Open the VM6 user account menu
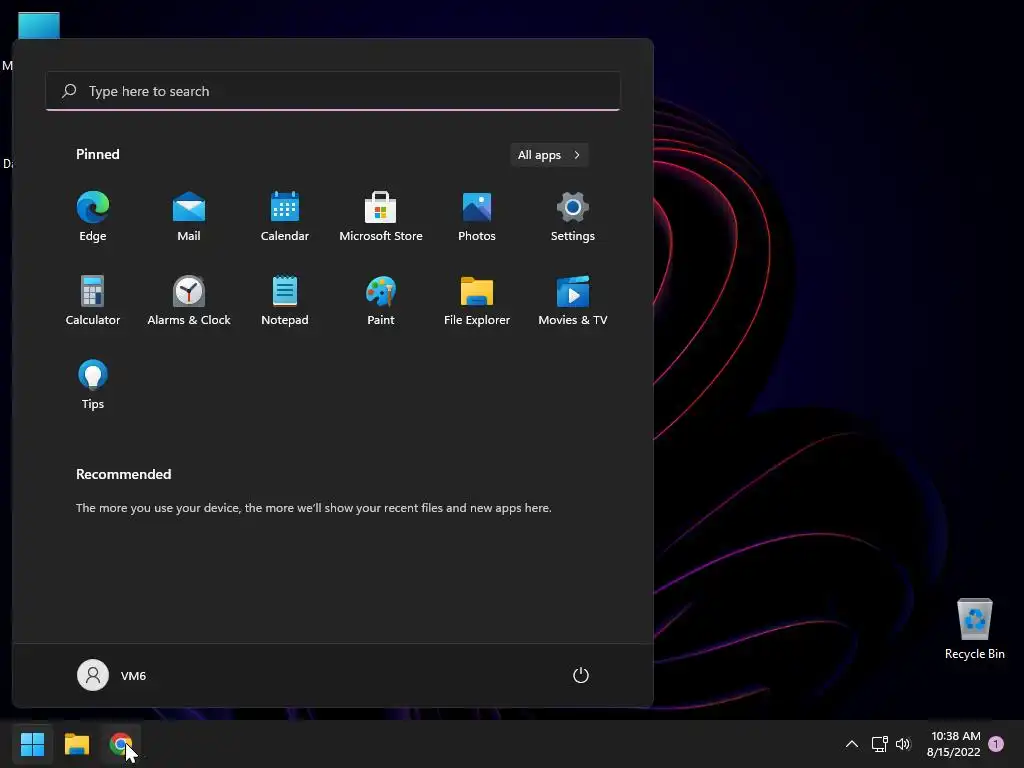This screenshot has height=768, width=1024. point(112,675)
